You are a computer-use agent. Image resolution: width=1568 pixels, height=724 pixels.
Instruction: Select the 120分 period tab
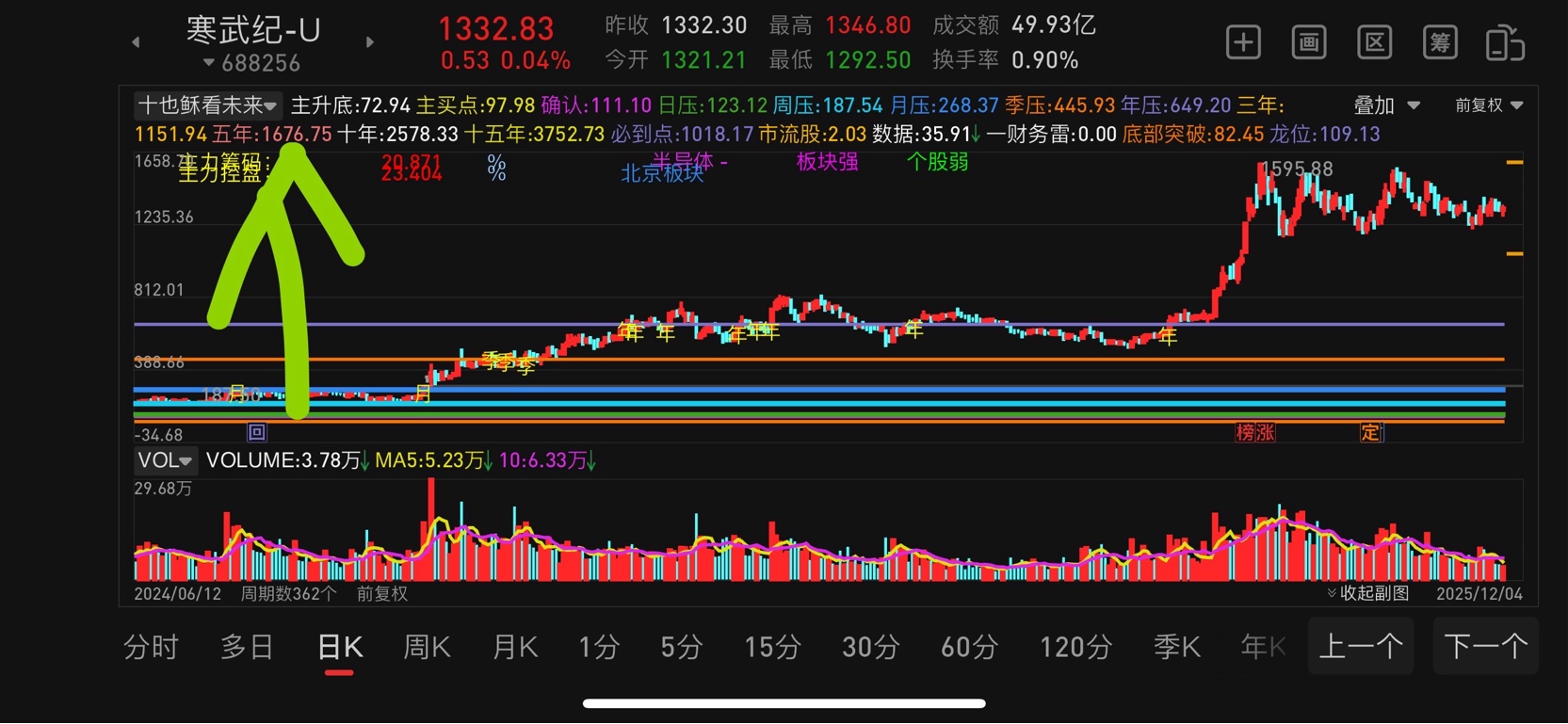coord(1075,647)
